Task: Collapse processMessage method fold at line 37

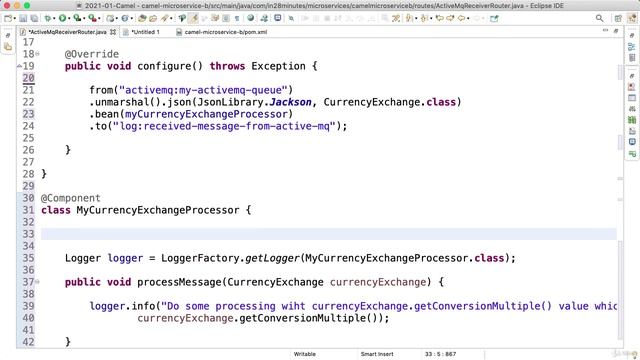Action: 38,282
